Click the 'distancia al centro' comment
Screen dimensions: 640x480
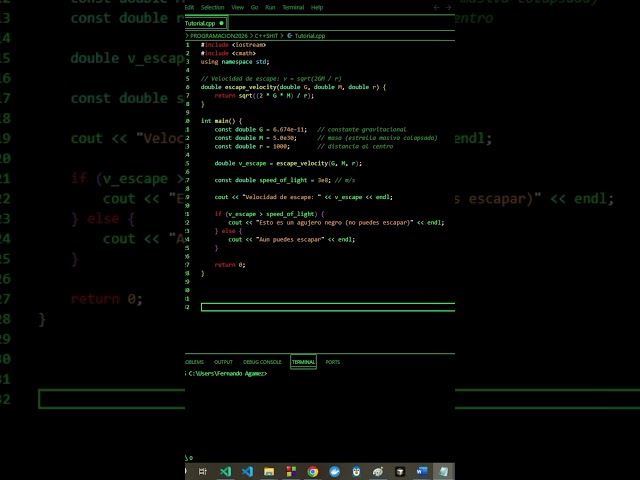(x=355, y=147)
